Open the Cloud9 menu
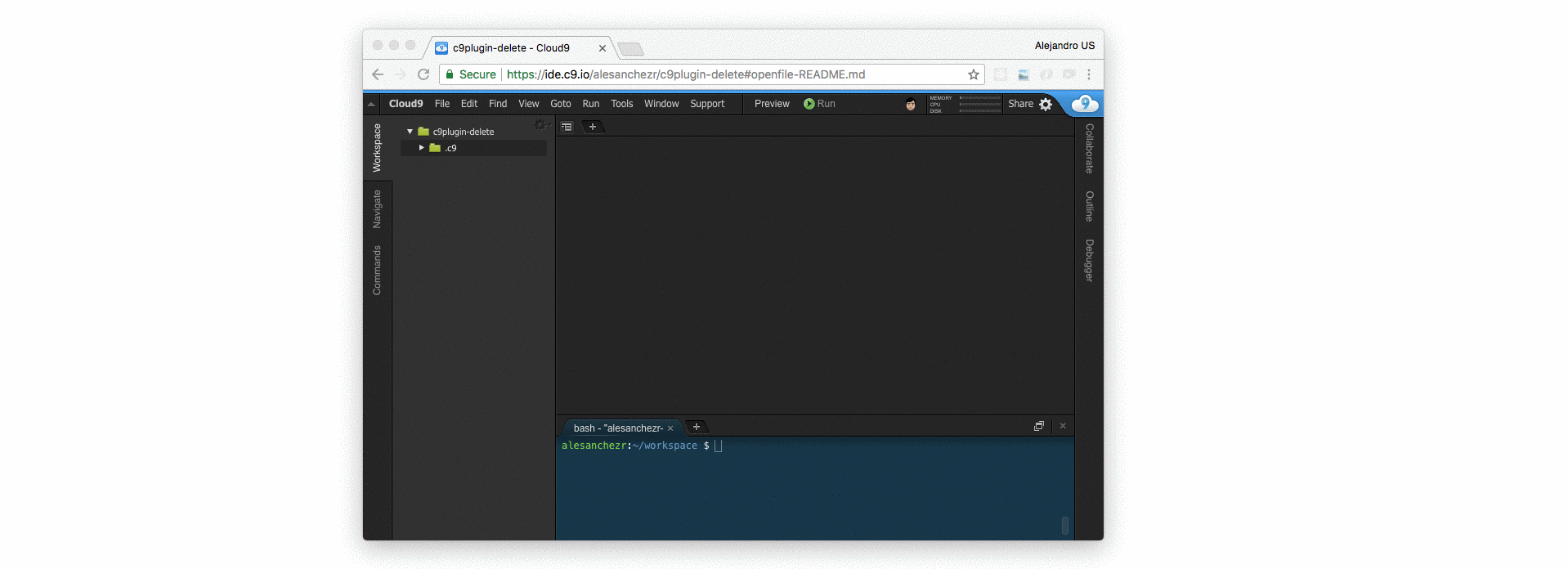Image resolution: width=1568 pixels, height=569 pixels. 406,104
